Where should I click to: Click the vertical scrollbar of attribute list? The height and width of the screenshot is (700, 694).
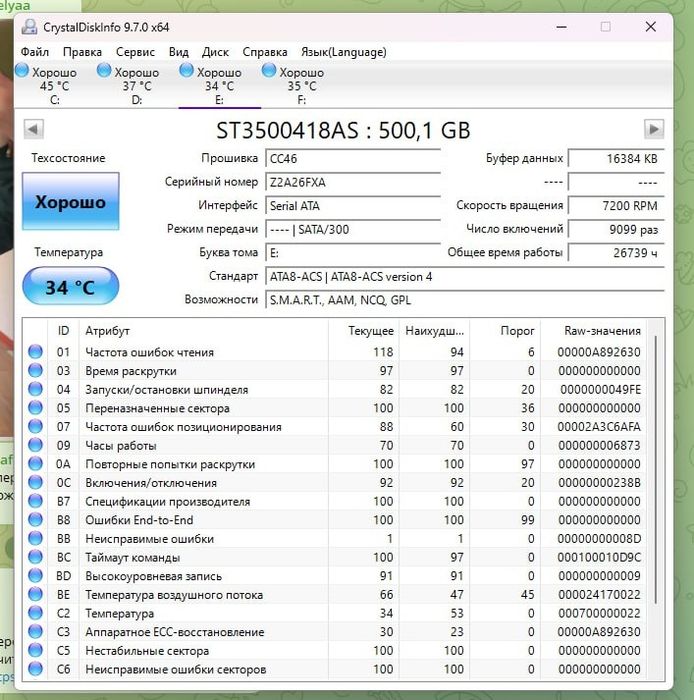click(x=656, y=469)
